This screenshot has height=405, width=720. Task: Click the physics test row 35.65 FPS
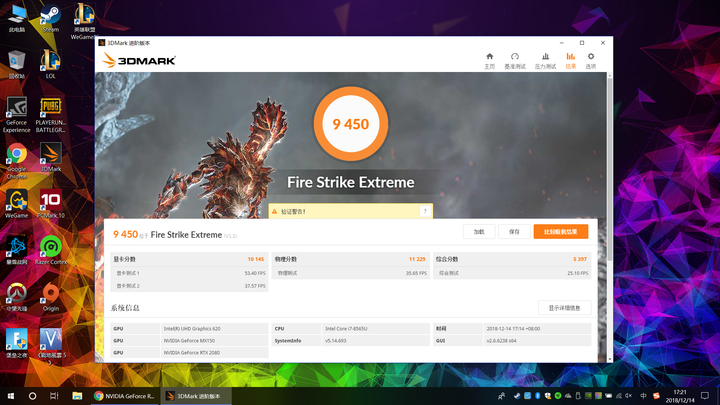click(x=351, y=273)
